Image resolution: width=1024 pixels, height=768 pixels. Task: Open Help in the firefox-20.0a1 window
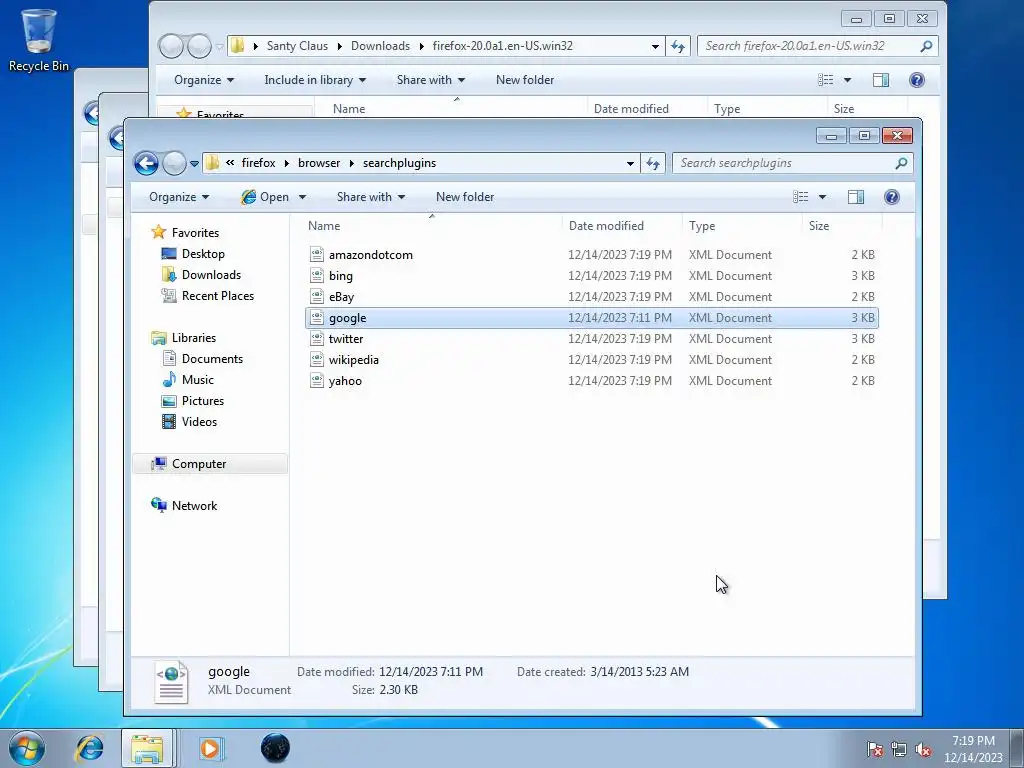click(916, 80)
